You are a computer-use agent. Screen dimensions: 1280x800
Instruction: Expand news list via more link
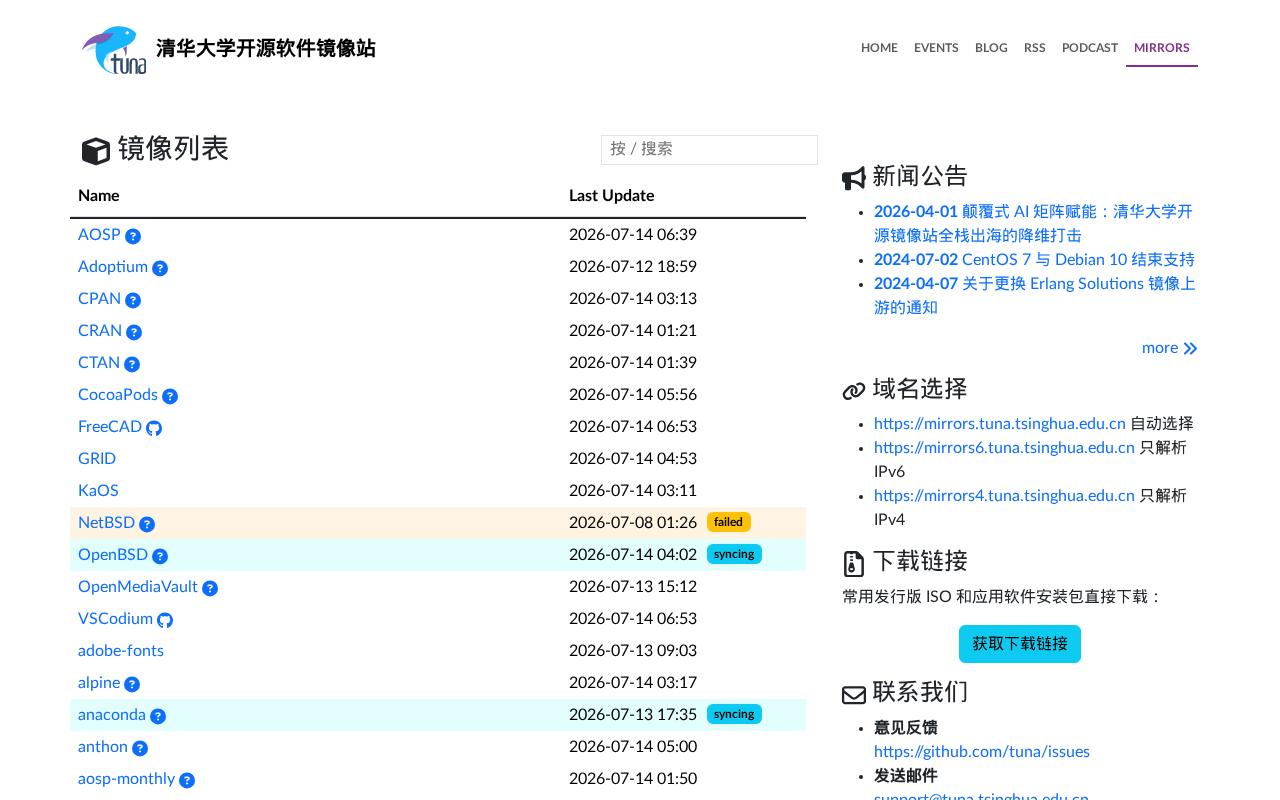(x=1169, y=348)
